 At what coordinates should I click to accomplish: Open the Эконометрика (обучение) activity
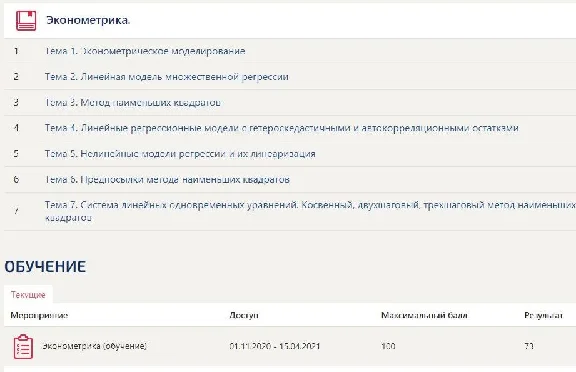(x=94, y=346)
